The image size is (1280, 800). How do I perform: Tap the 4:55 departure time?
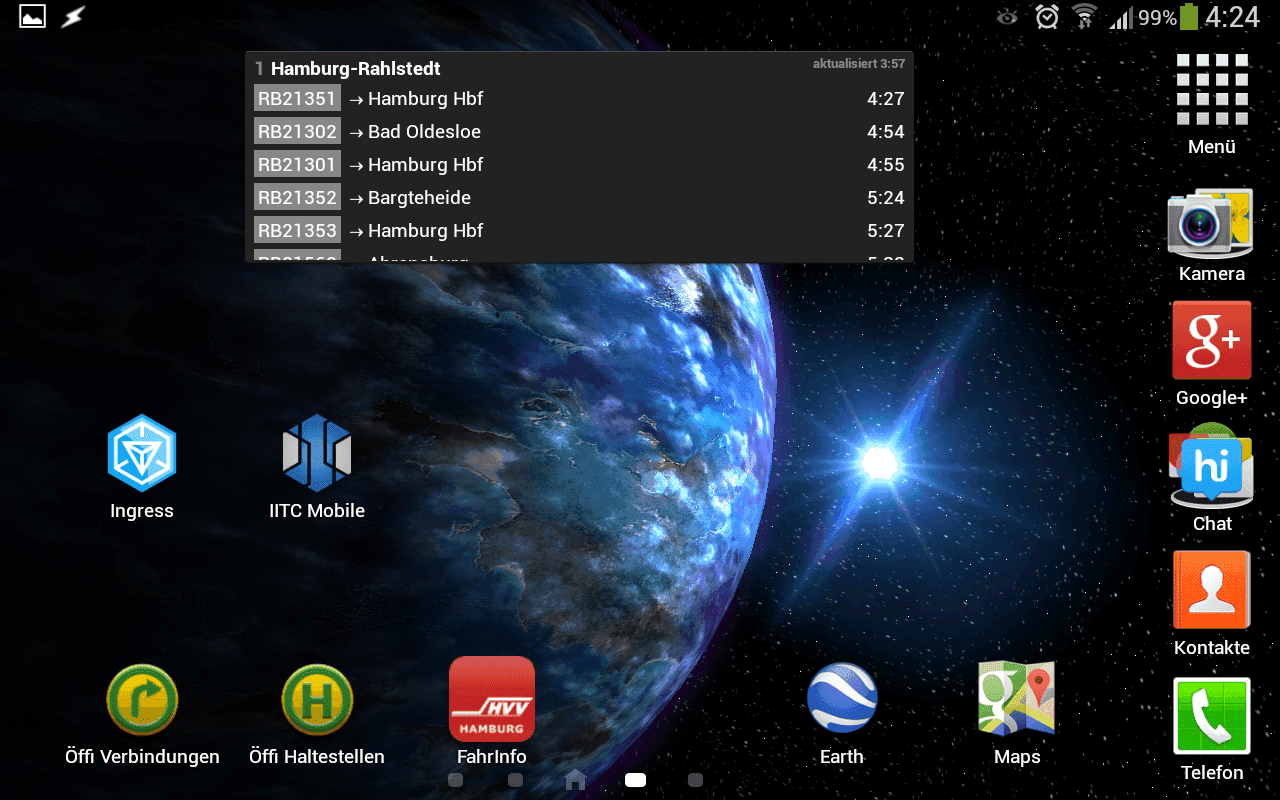point(886,165)
